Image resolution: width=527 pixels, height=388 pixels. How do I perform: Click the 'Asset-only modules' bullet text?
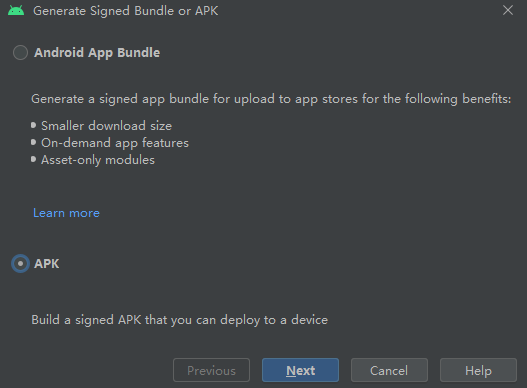[x=98, y=160]
